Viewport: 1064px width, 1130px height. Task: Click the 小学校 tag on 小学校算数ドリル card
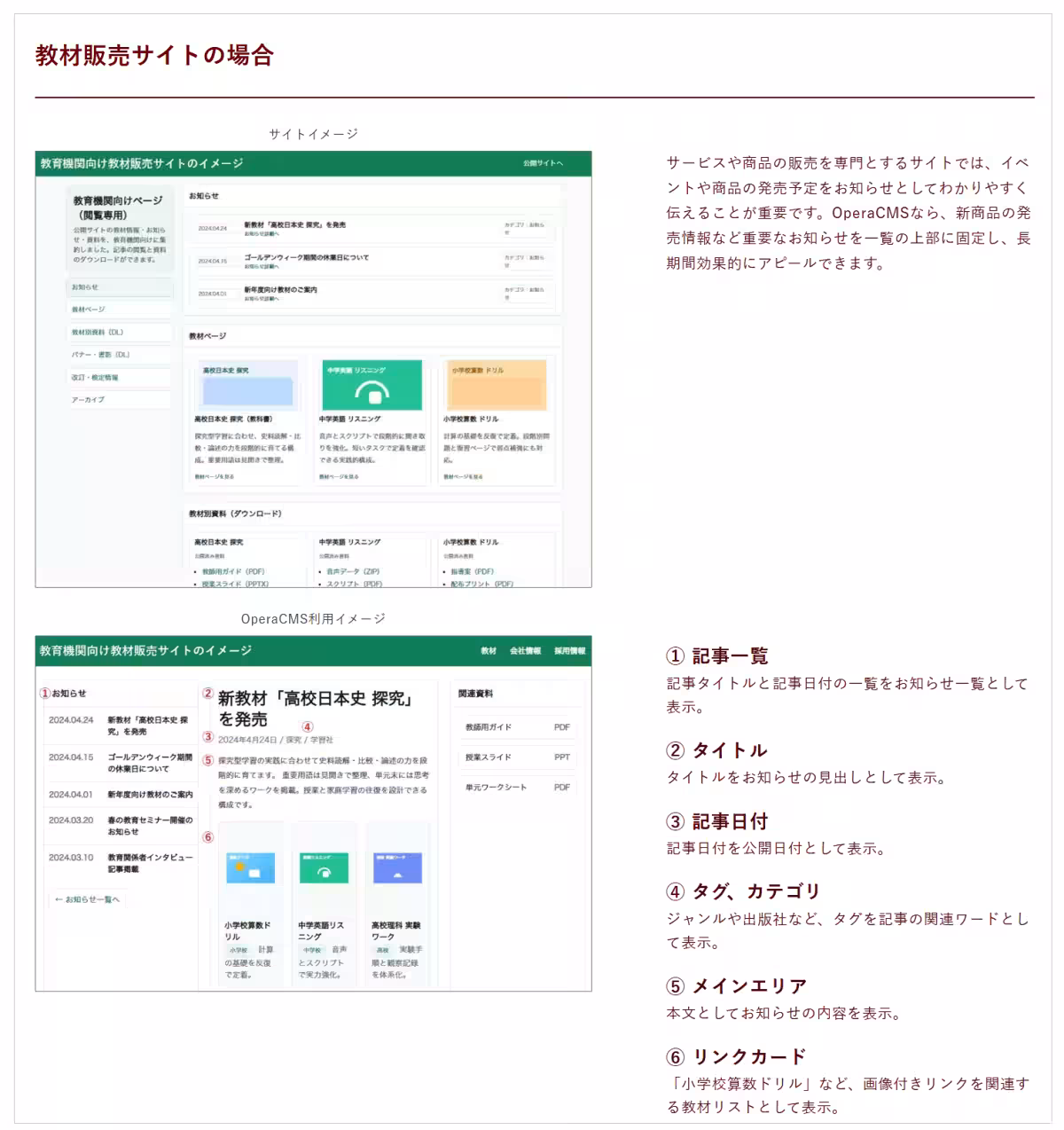(237, 950)
